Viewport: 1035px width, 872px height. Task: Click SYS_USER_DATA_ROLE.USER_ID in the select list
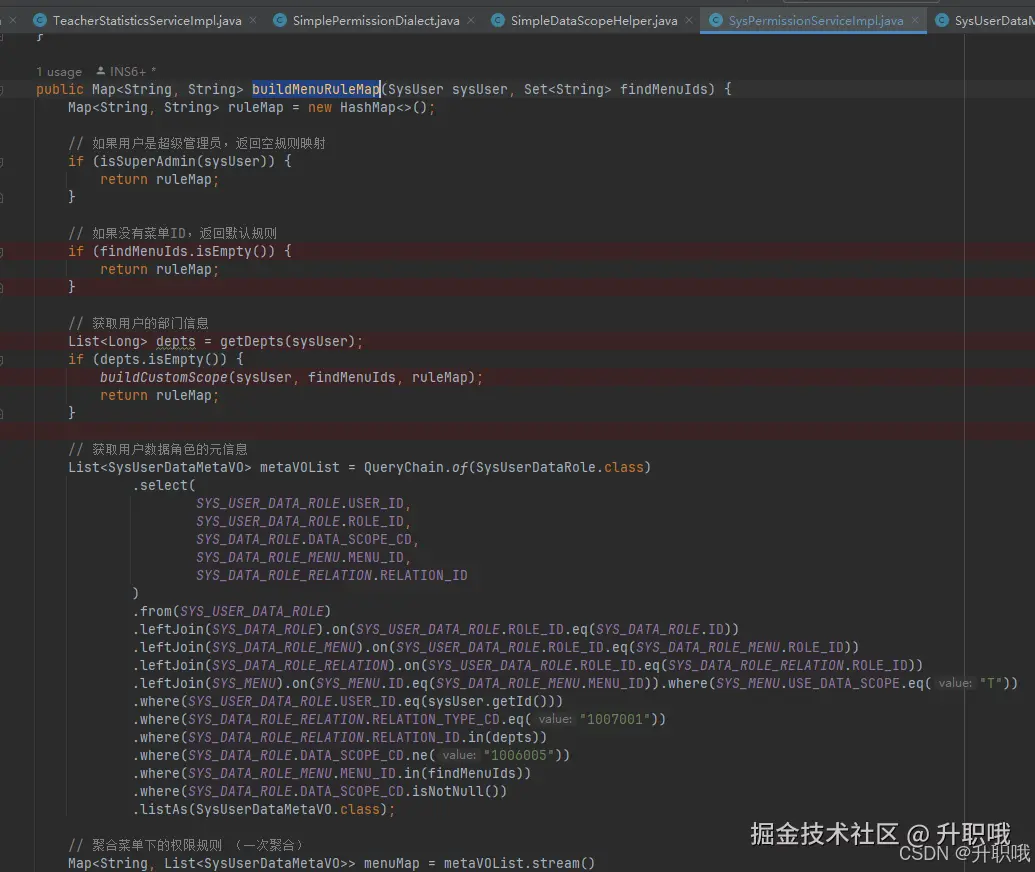[x=300, y=504]
